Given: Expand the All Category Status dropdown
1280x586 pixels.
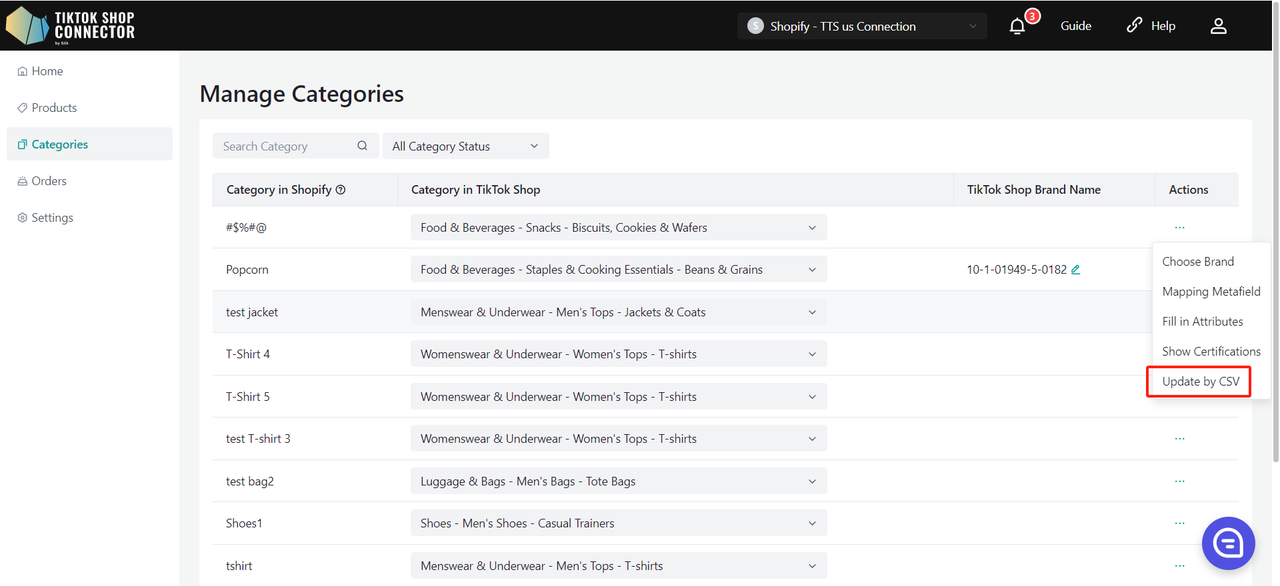Looking at the screenshot, I should (465, 146).
